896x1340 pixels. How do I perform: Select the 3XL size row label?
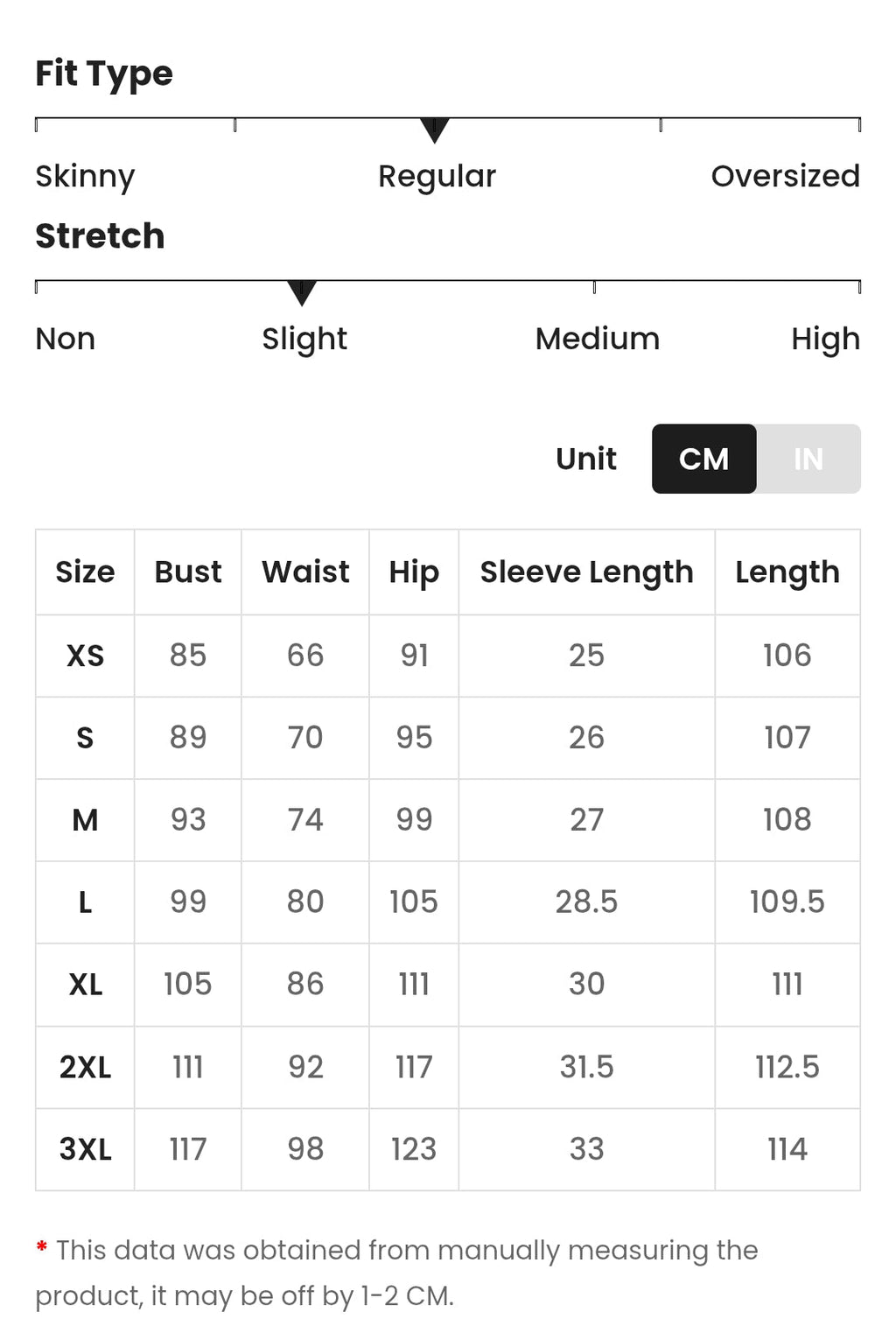click(x=85, y=1149)
